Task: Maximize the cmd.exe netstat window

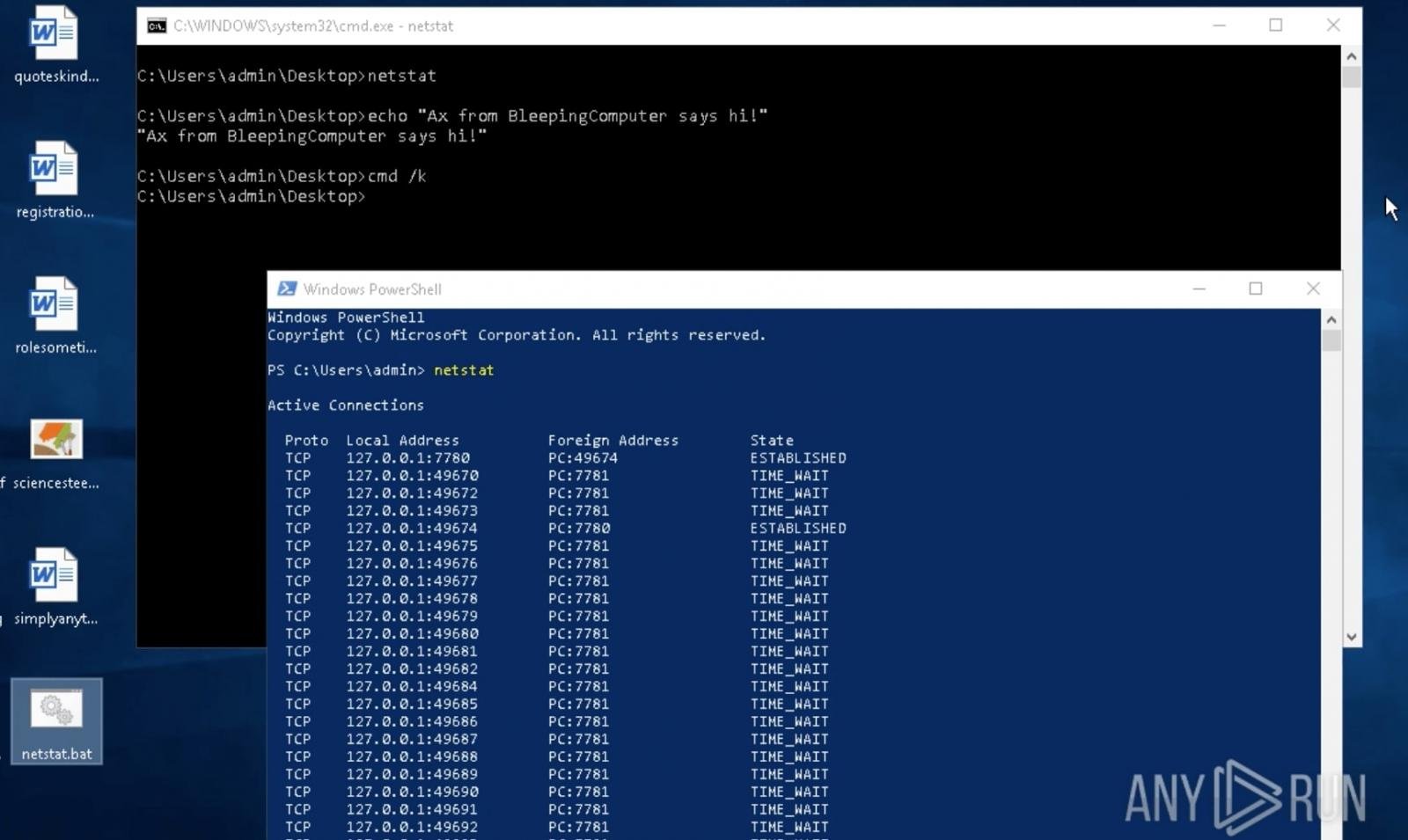Action: coord(1275,26)
